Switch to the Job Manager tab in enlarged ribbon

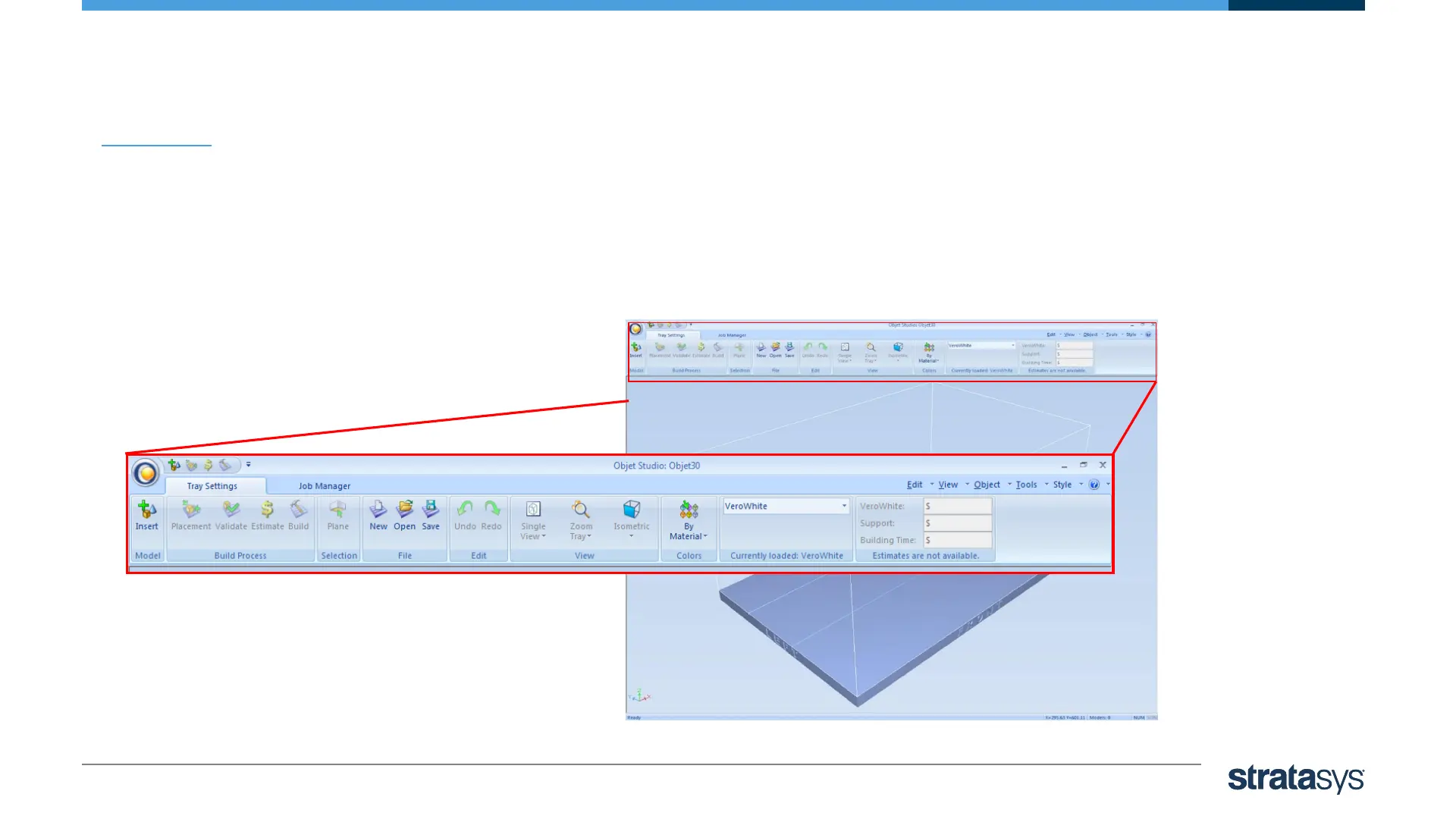325,486
